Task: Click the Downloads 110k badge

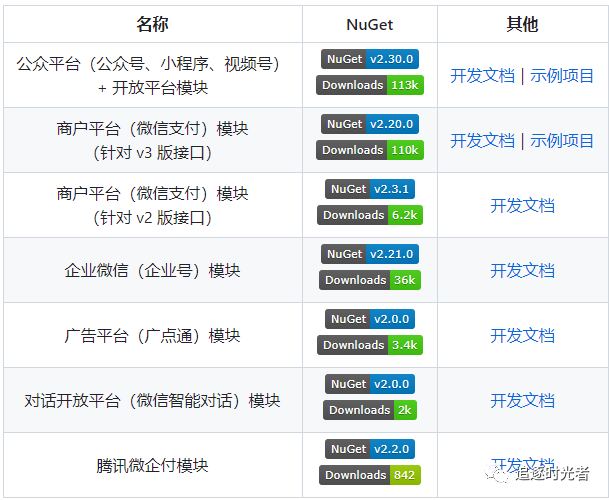Action: (370, 150)
